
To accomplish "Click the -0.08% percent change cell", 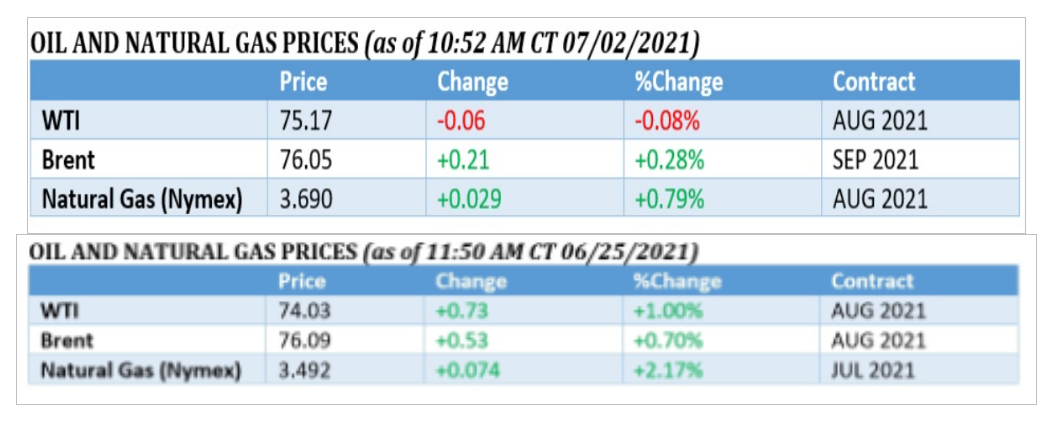I will 667,122.
